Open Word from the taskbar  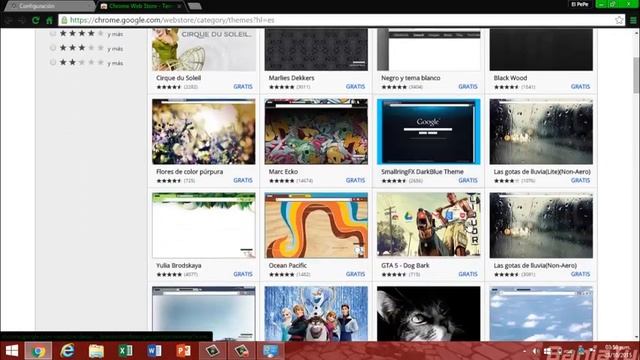pyautogui.click(x=154, y=351)
